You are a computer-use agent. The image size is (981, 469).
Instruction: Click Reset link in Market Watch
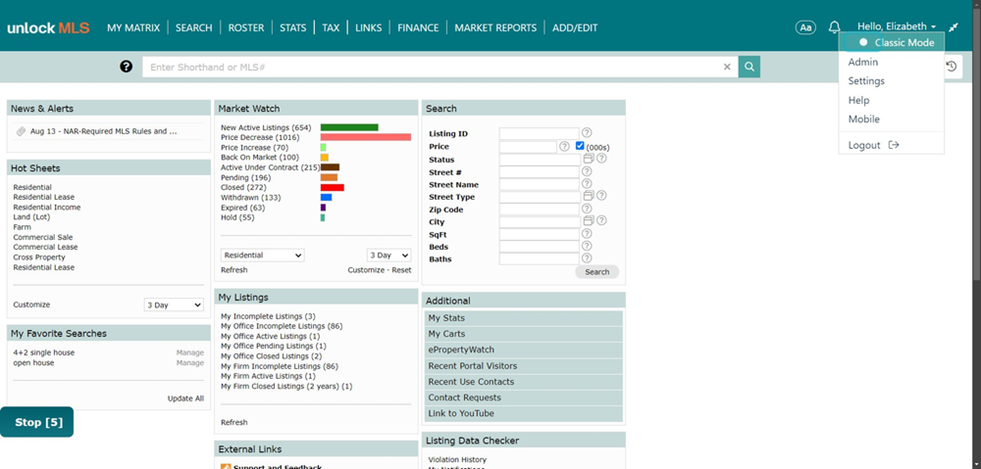[402, 270]
